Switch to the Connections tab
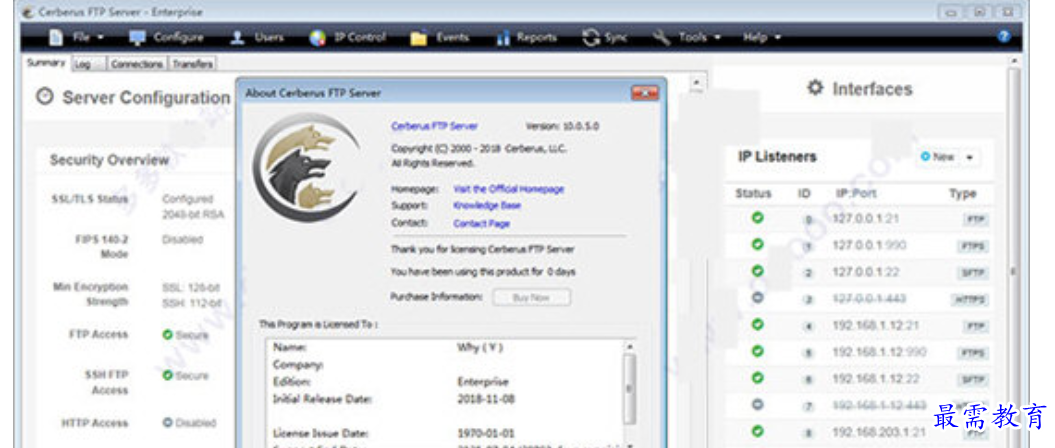Screen dimensions: 1055x448 point(137,64)
